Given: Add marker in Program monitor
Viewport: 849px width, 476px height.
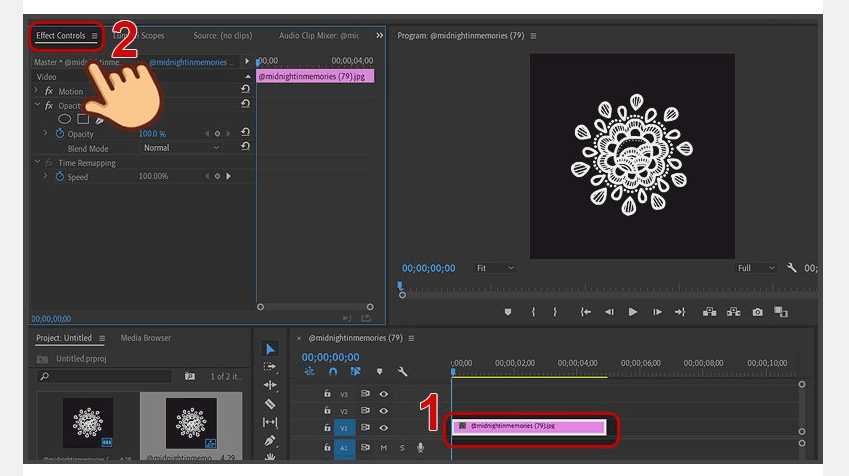Looking at the screenshot, I should [507, 312].
